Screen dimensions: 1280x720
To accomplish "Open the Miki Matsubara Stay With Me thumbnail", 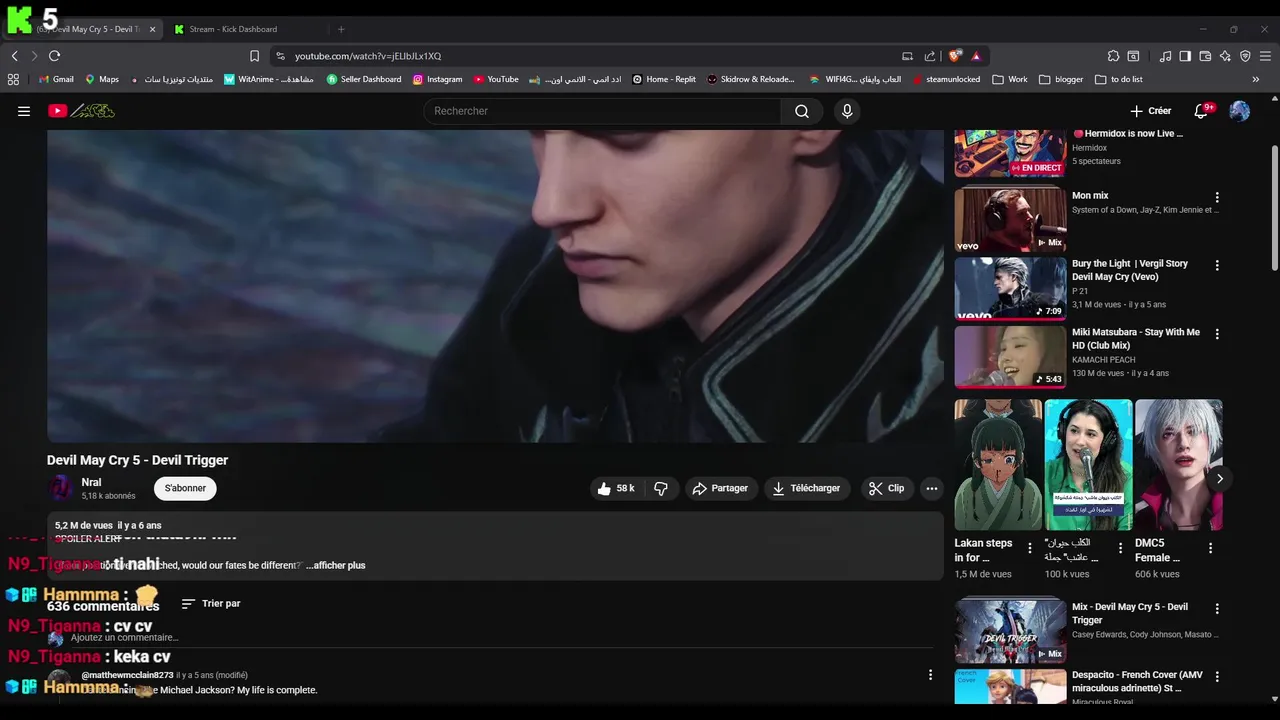I will coord(1010,356).
